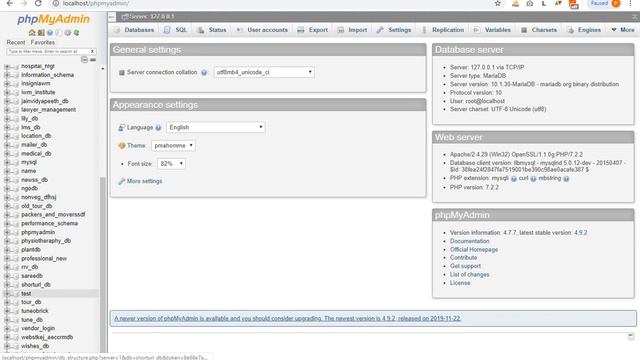This screenshot has height=360, width=640.
Task: Open help for Server connection collation
Action: point(204,73)
